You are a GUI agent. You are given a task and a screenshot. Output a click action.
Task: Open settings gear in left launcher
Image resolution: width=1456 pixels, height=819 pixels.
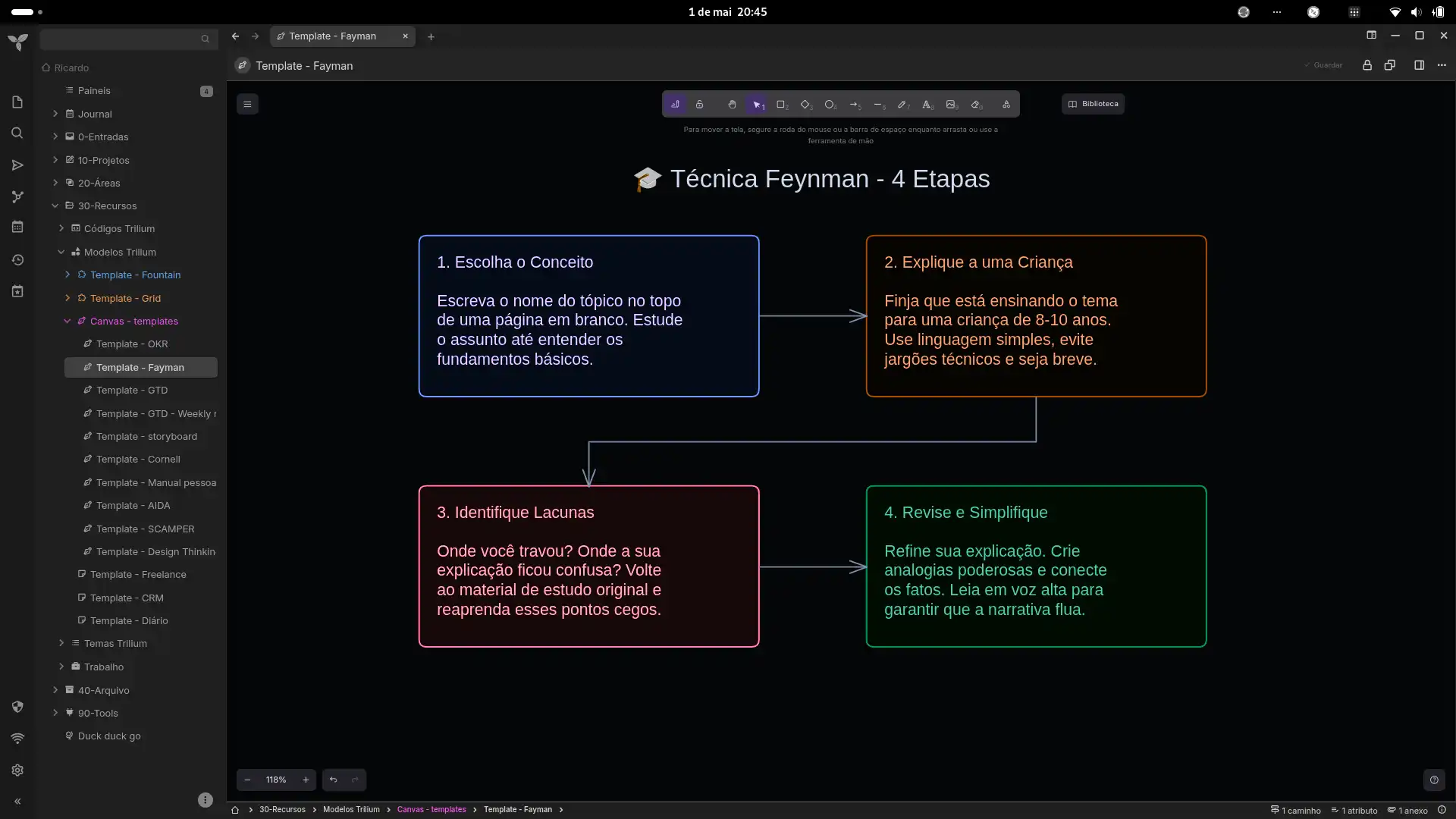(x=17, y=770)
